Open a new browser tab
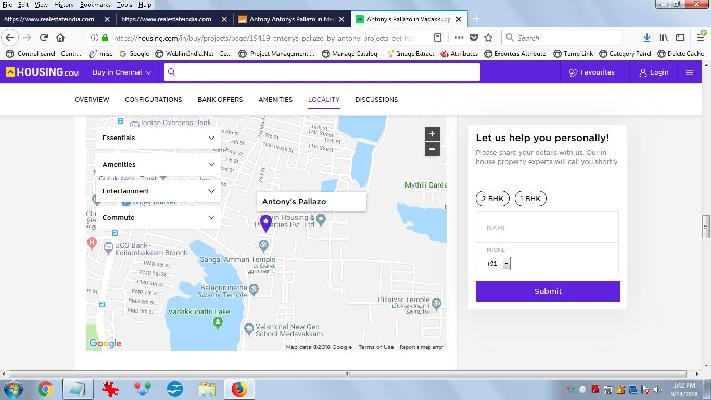 coord(476,19)
